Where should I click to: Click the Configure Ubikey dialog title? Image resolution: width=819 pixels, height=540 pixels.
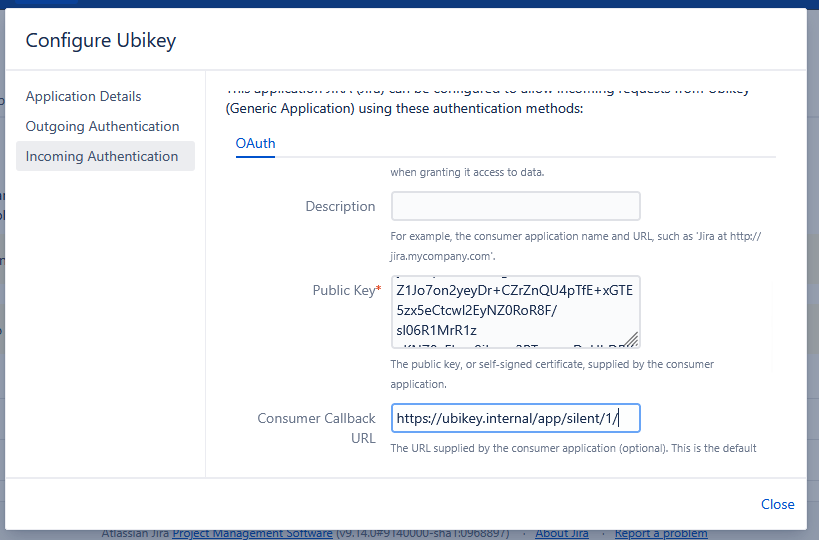(101, 40)
